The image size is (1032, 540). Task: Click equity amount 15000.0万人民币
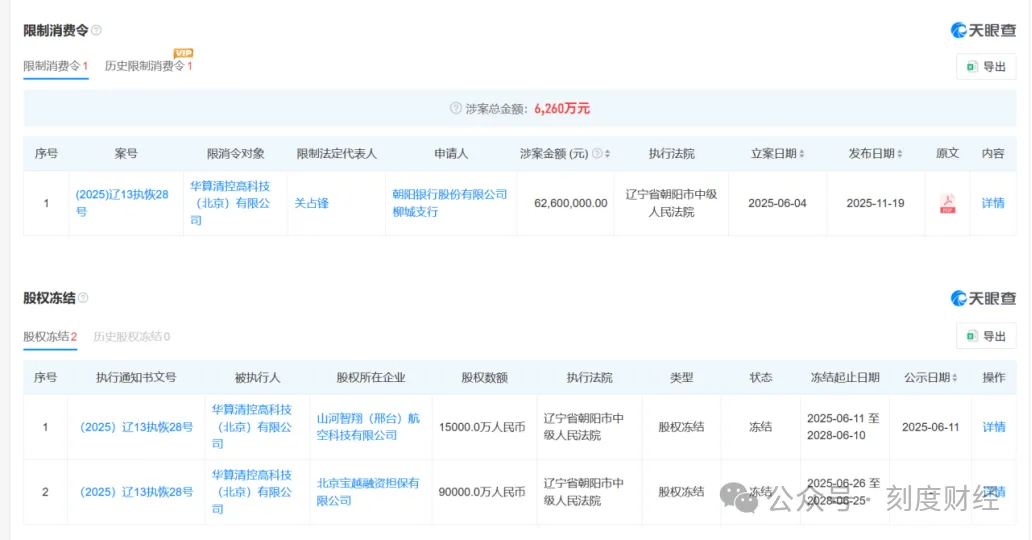(x=482, y=427)
